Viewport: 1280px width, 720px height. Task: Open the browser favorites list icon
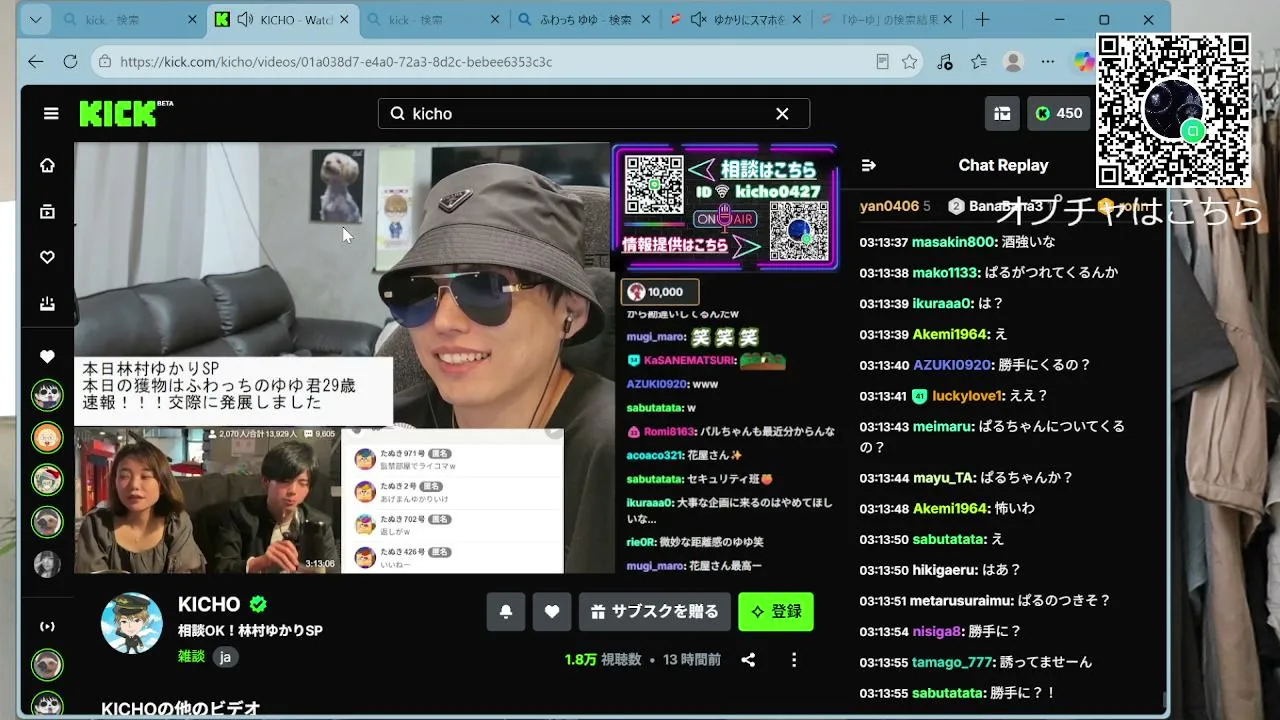click(979, 62)
